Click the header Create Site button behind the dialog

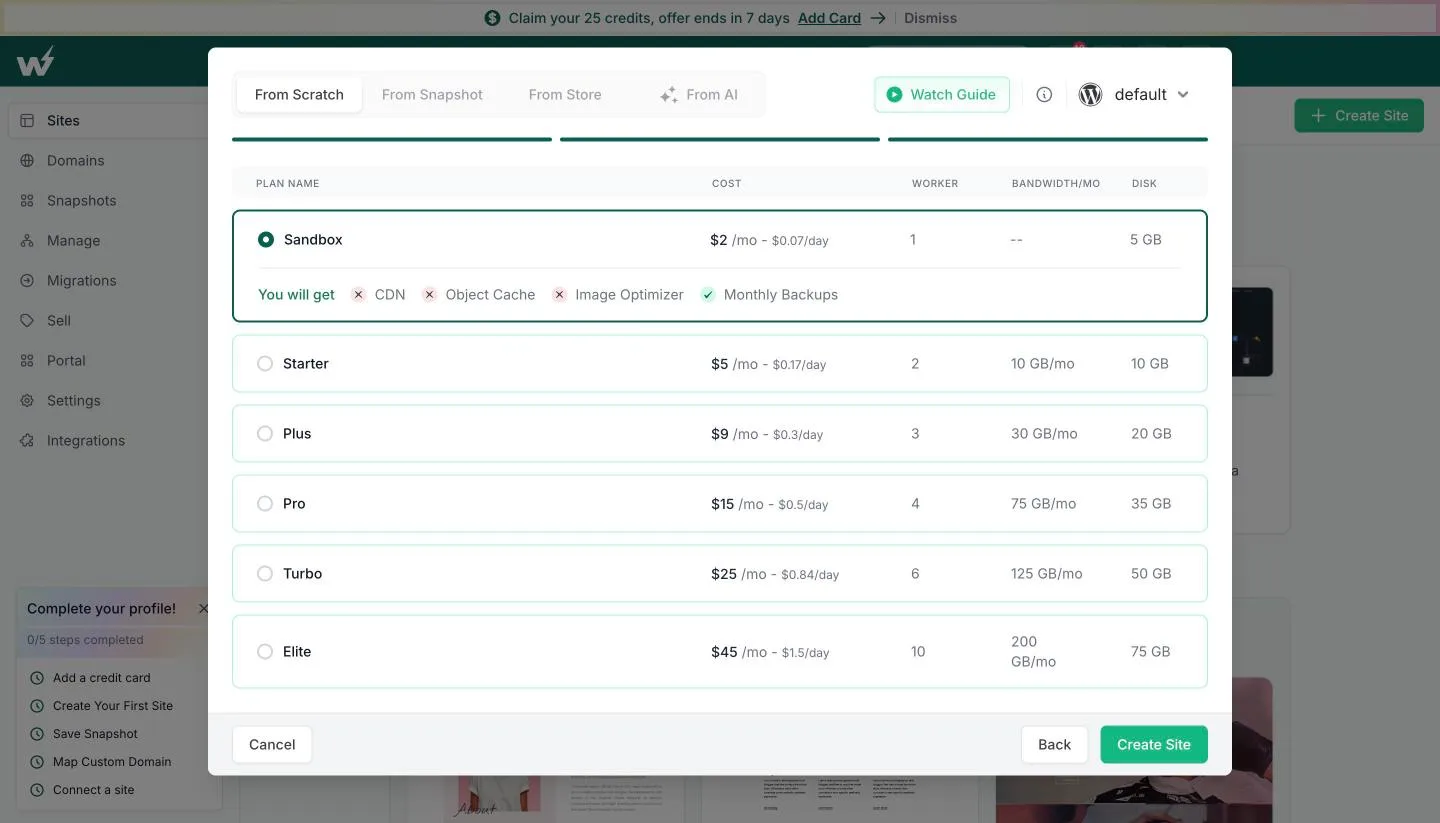1359,115
